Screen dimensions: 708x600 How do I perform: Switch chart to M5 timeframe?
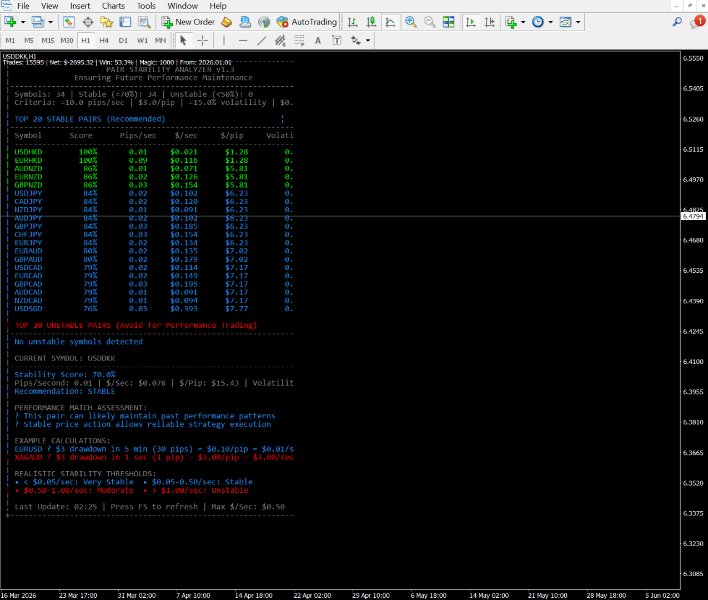(x=29, y=41)
